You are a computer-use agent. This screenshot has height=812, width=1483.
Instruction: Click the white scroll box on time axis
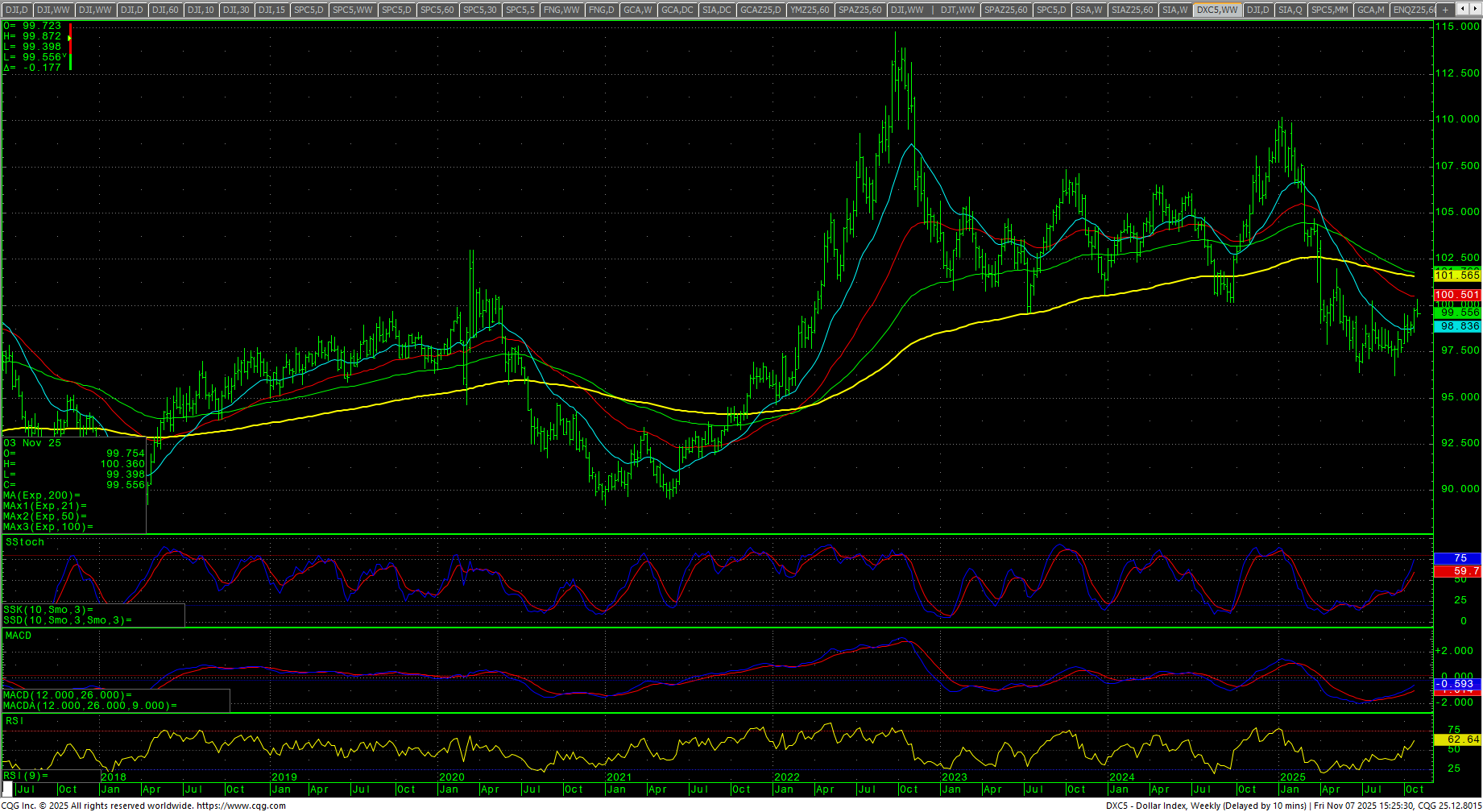pos(8,789)
